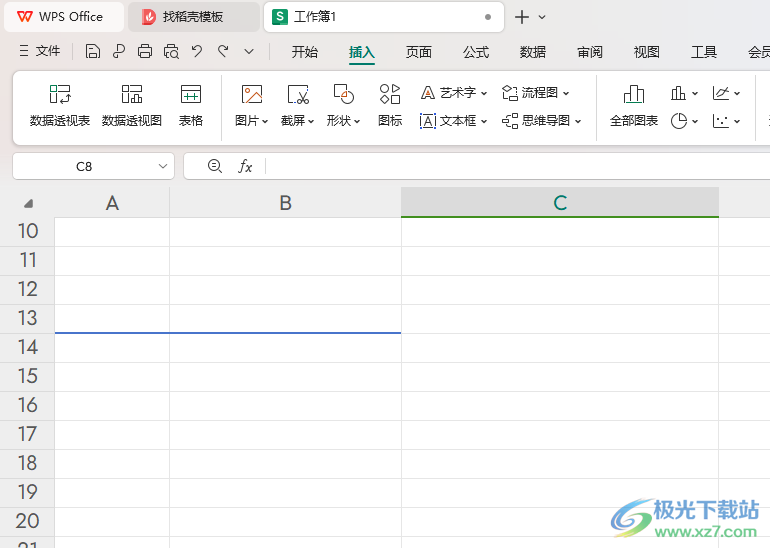
Task: Switch to the 开始 ribbon tab
Action: [x=304, y=52]
